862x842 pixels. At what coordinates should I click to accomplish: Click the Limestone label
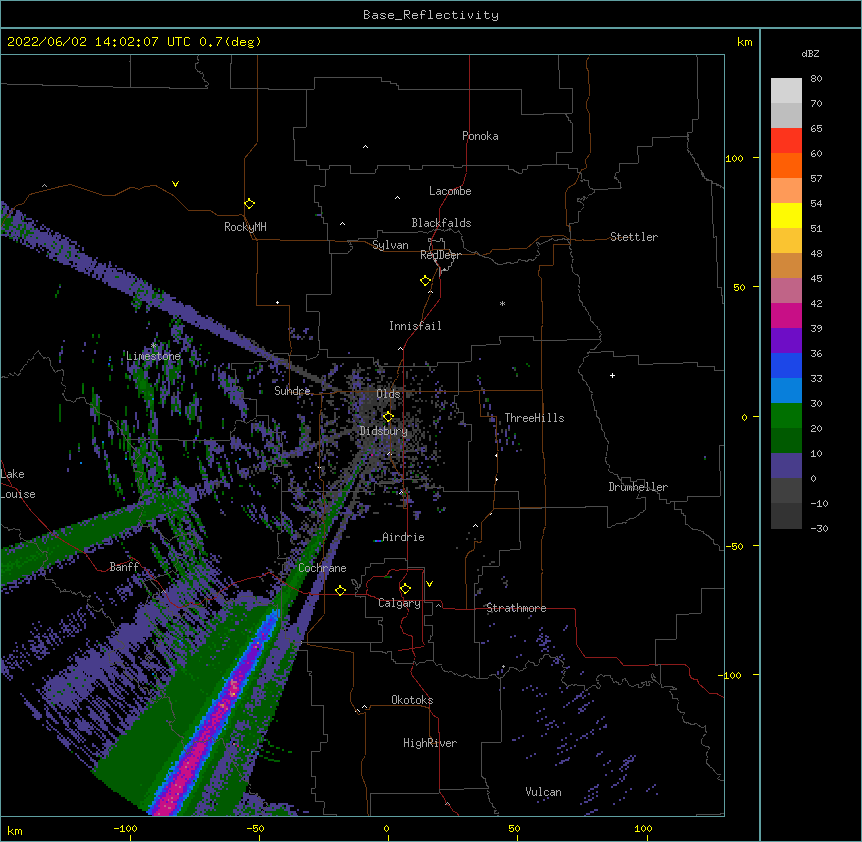[x=153, y=356]
